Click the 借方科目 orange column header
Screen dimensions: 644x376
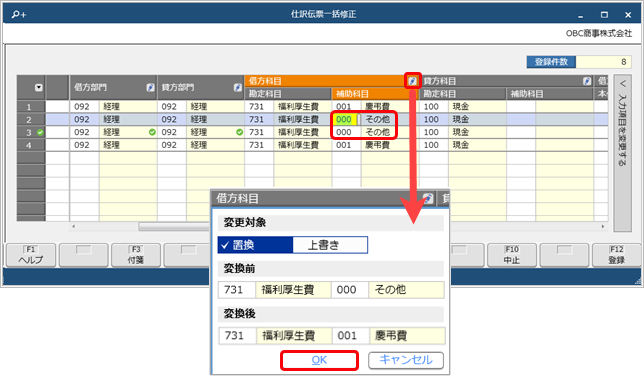[x=331, y=81]
